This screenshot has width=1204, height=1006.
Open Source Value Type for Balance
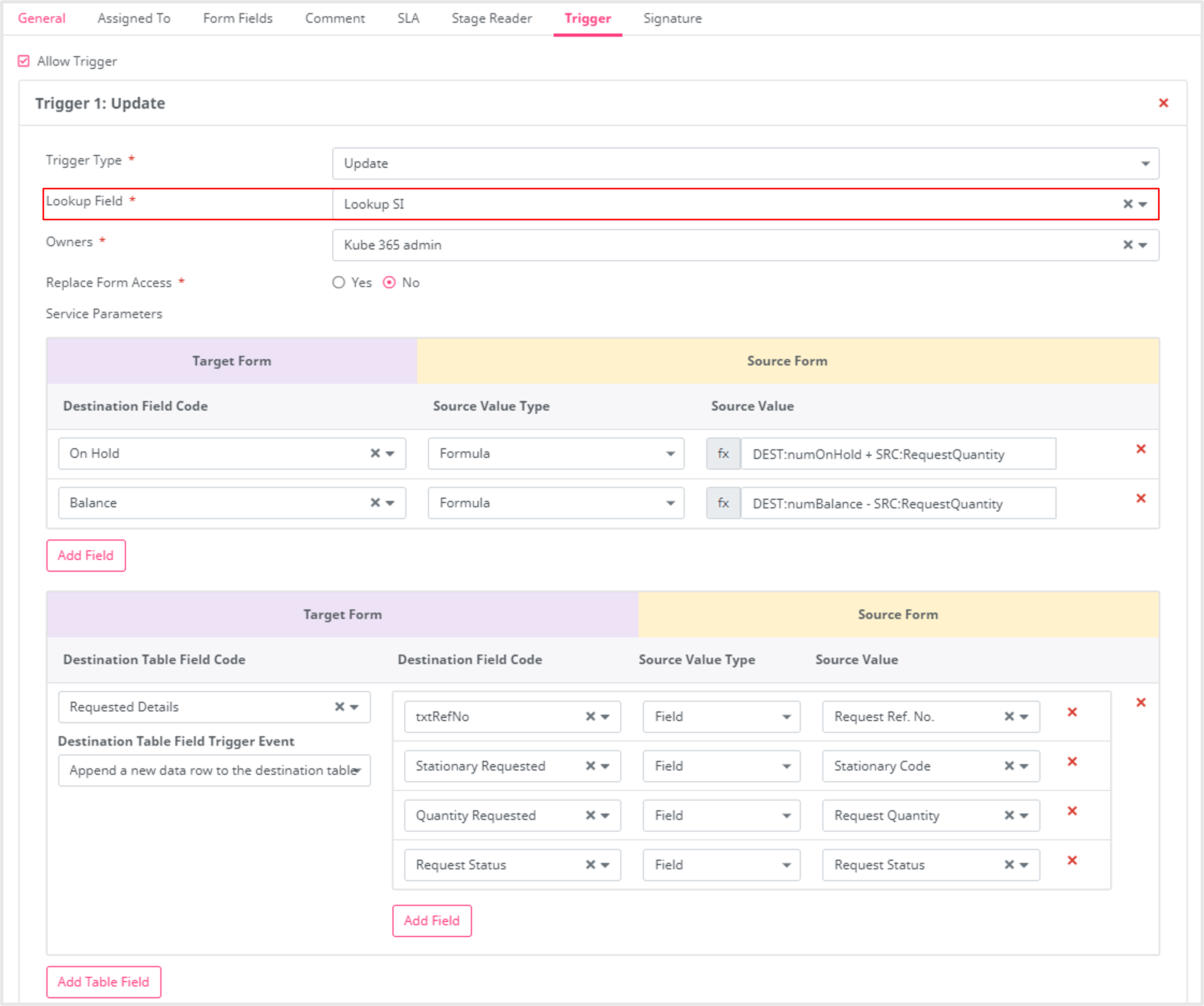coord(556,503)
